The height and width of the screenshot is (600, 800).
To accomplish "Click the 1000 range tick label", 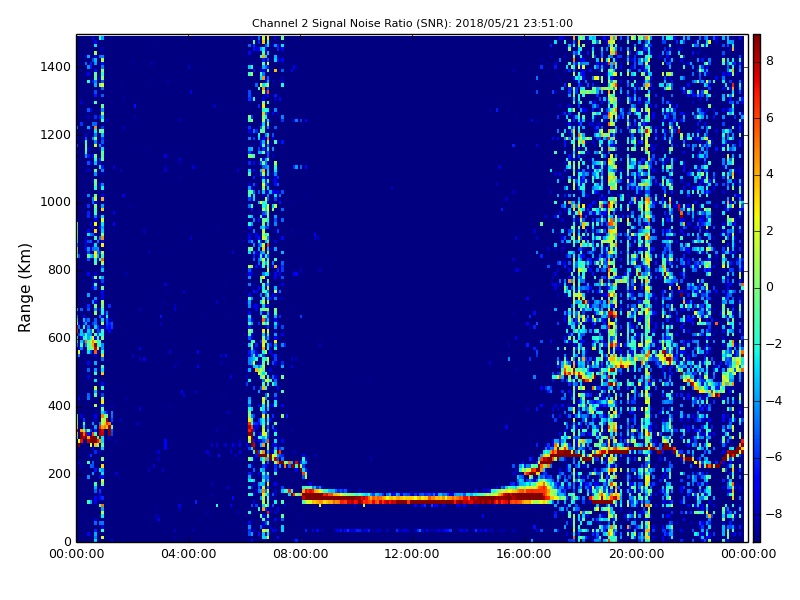I will click(x=56, y=202).
